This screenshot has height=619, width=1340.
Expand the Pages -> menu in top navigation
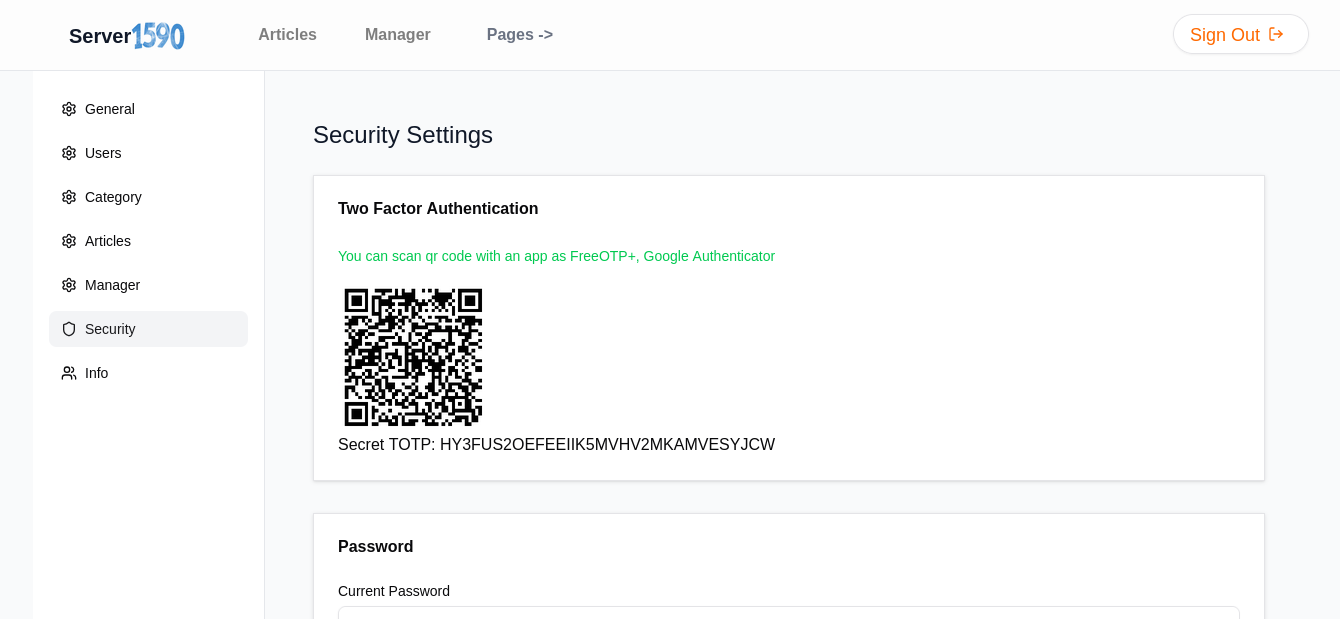coord(519,35)
